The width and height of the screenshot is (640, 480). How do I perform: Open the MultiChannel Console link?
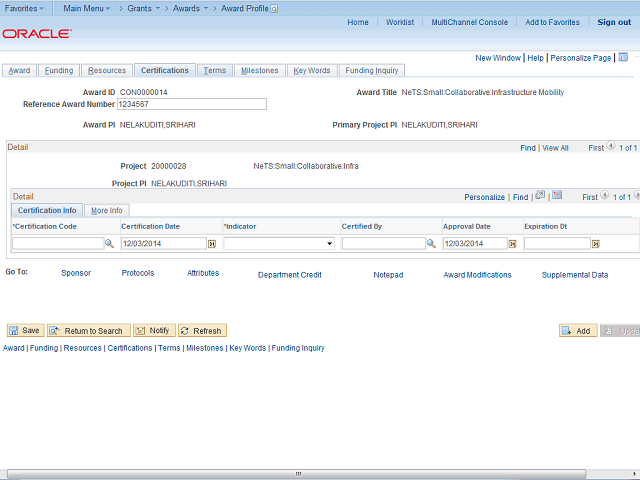(470, 22)
